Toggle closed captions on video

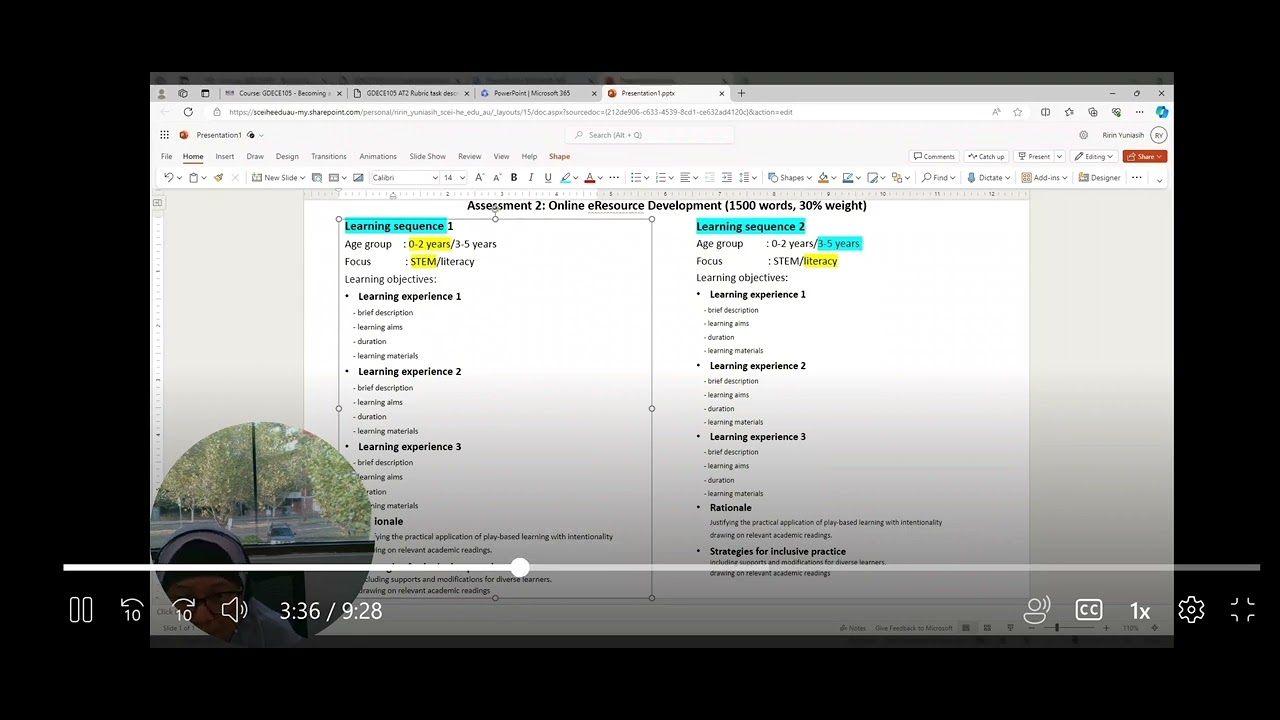click(x=1088, y=610)
